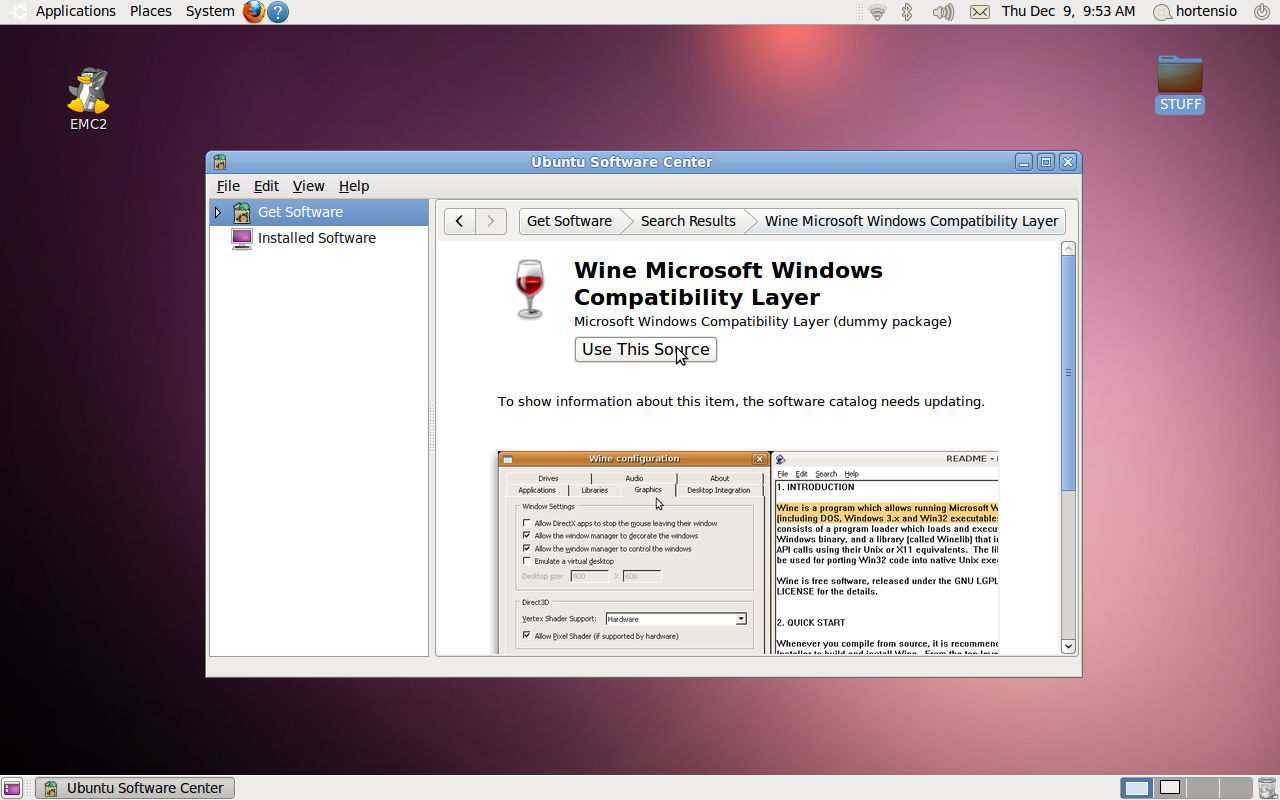Image resolution: width=1280 pixels, height=800 pixels.
Task: Click the Bluetooth icon in top panel
Action: click(908, 12)
